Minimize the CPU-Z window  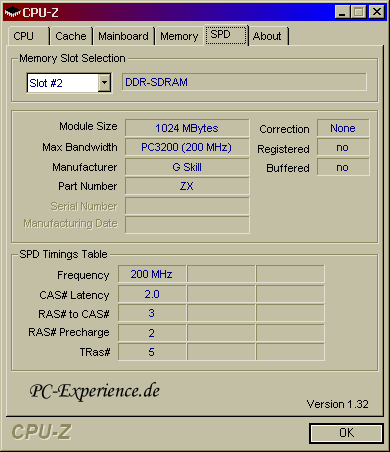point(342,12)
